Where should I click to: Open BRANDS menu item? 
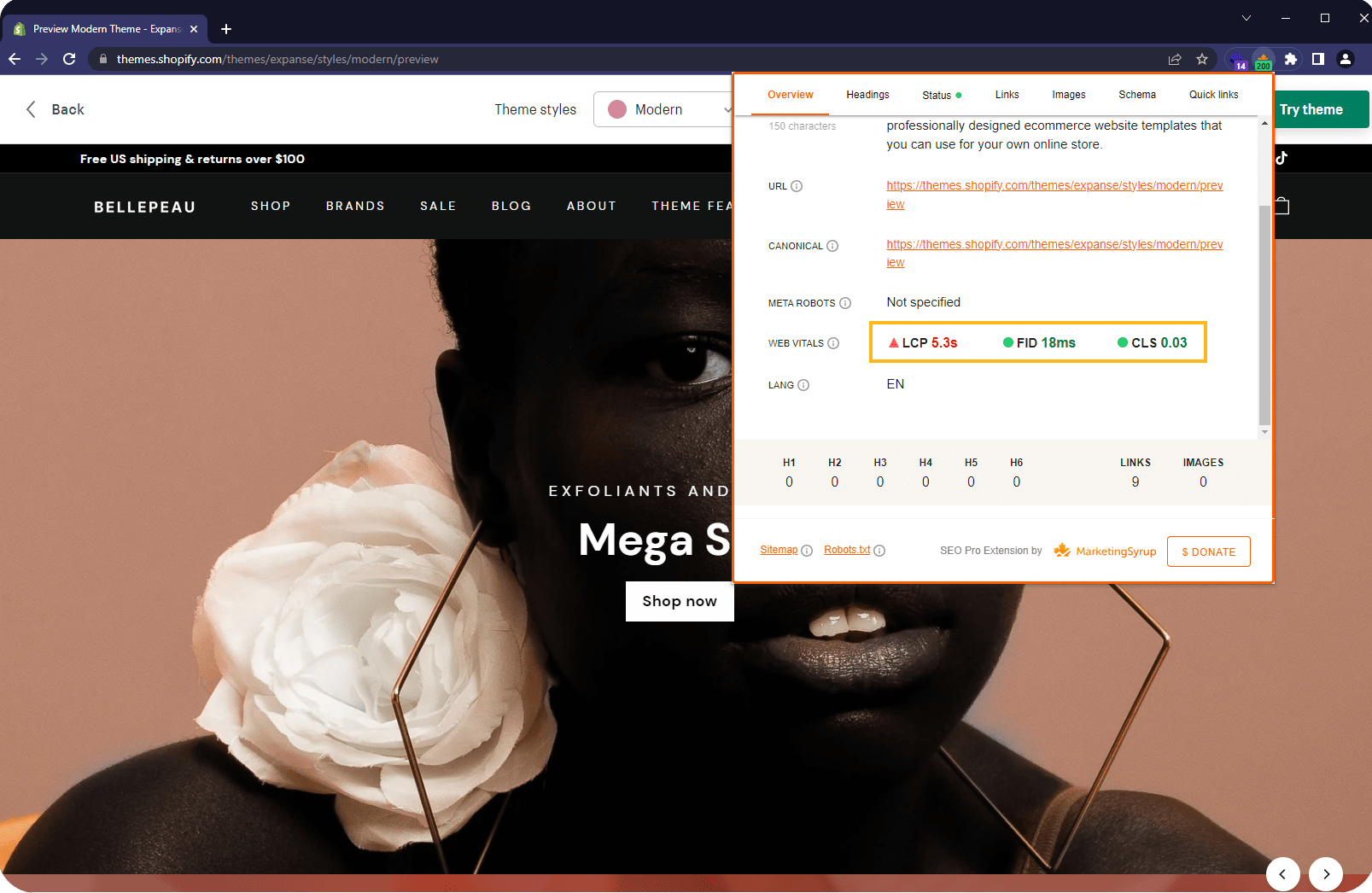pos(355,206)
